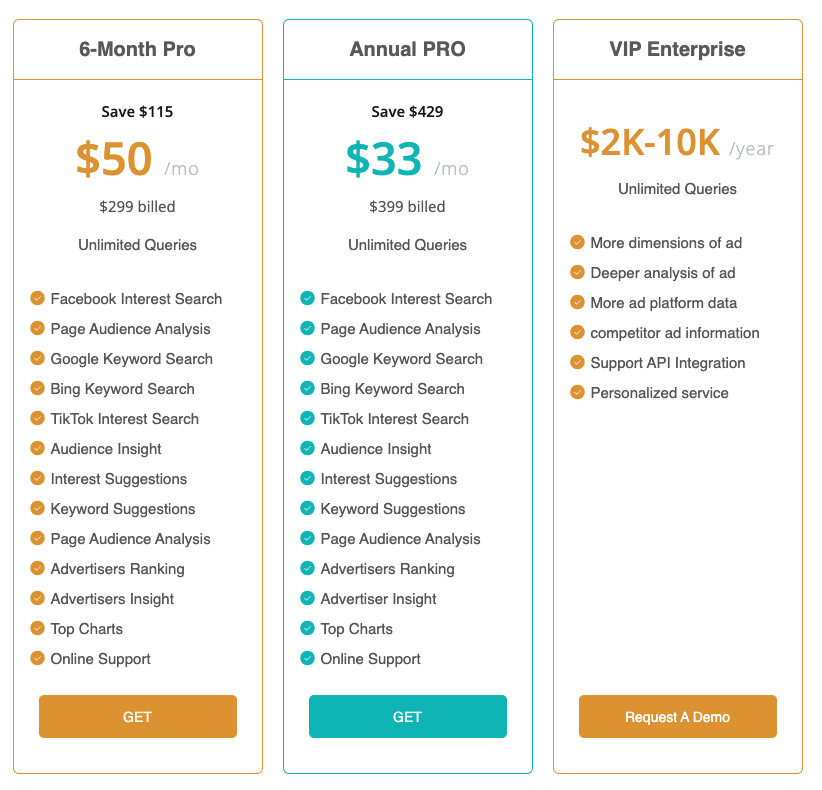Click the teal checkmark beside Top Charts
822x790 pixels.
tap(308, 628)
